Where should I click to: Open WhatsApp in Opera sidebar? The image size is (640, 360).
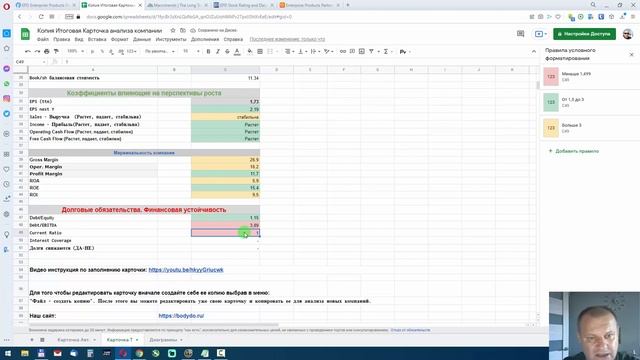click(7, 84)
